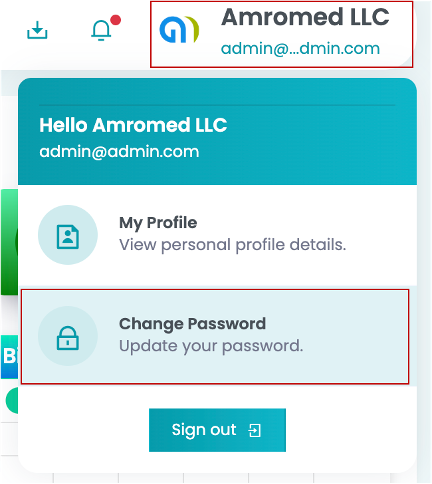The height and width of the screenshot is (484, 432).
Task: Click truncated email admin@...dmin.com in header
Action: coord(300,49)
